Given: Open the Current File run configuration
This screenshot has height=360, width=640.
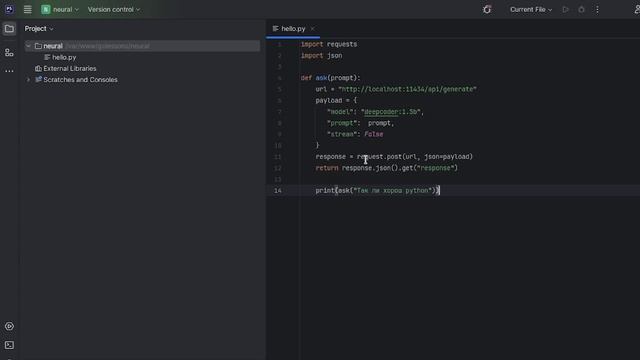Looking at the screenshot, I should (x=531, y=9).
